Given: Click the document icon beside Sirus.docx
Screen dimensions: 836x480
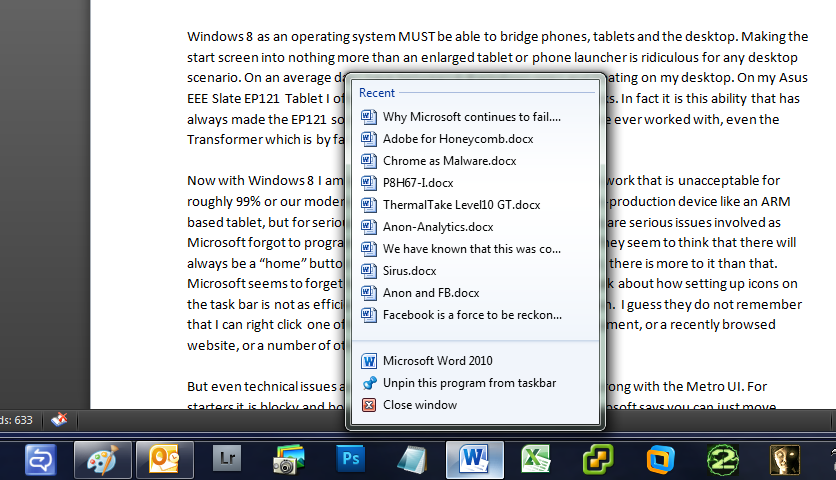Looking at the screenshot, I should tap(369, 271).
